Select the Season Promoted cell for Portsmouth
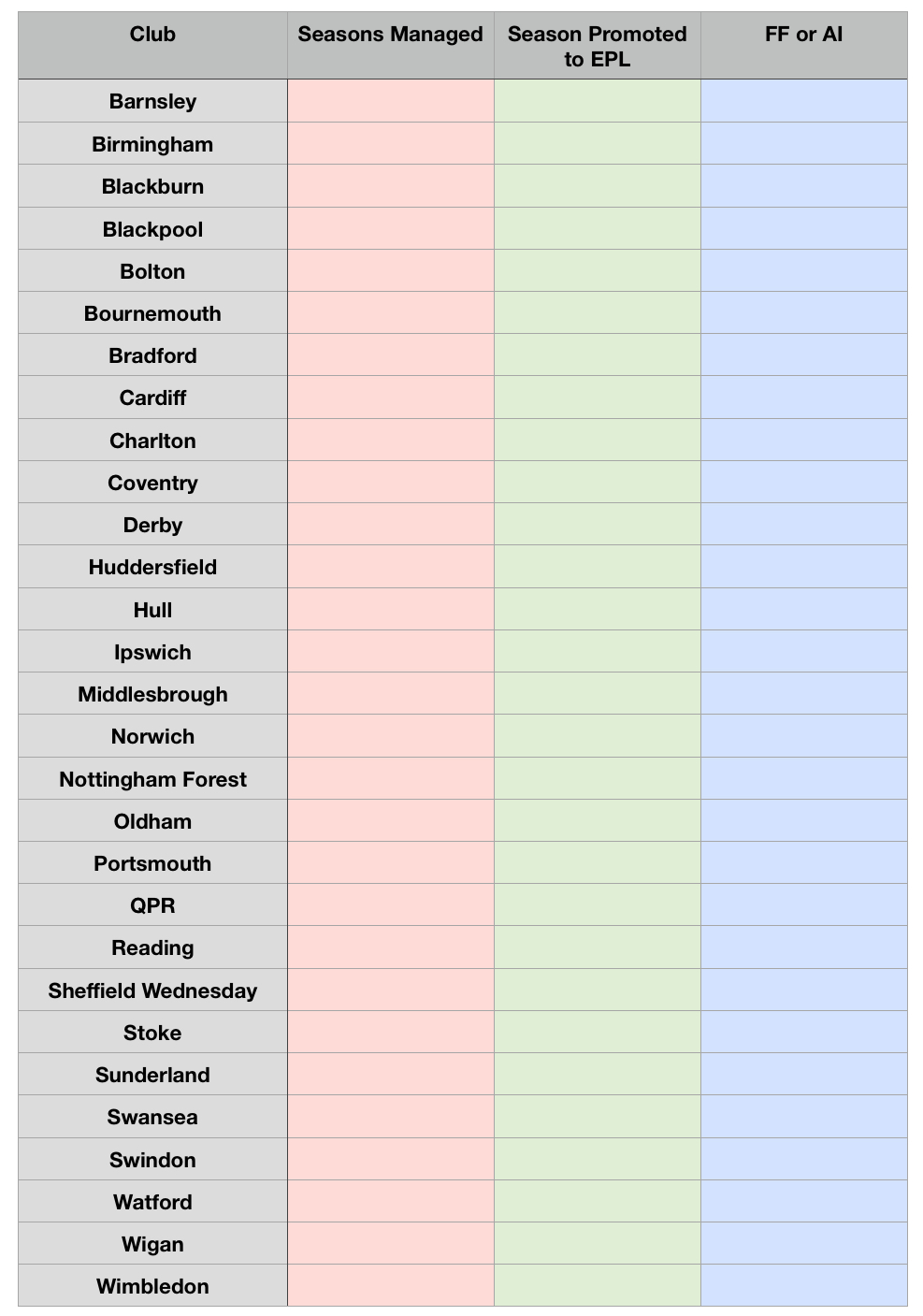 point(598,863)
